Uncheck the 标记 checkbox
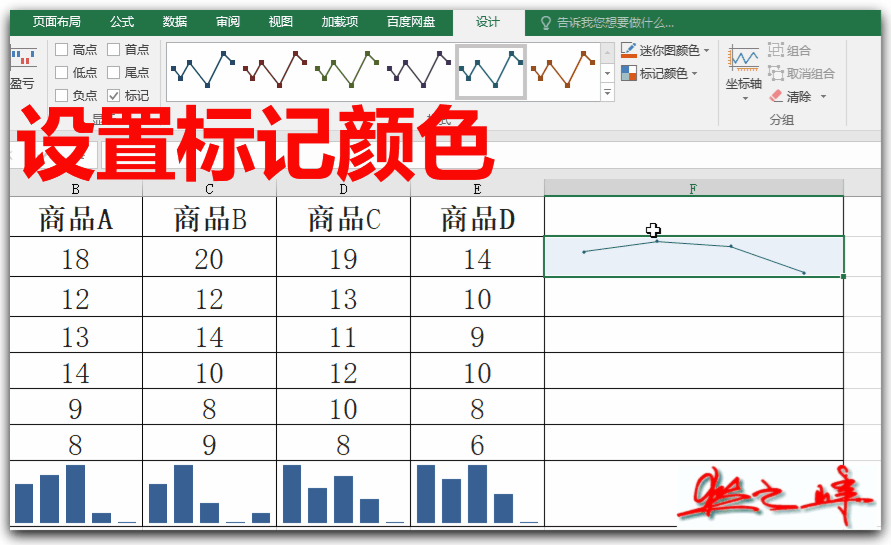 point(114,95)
